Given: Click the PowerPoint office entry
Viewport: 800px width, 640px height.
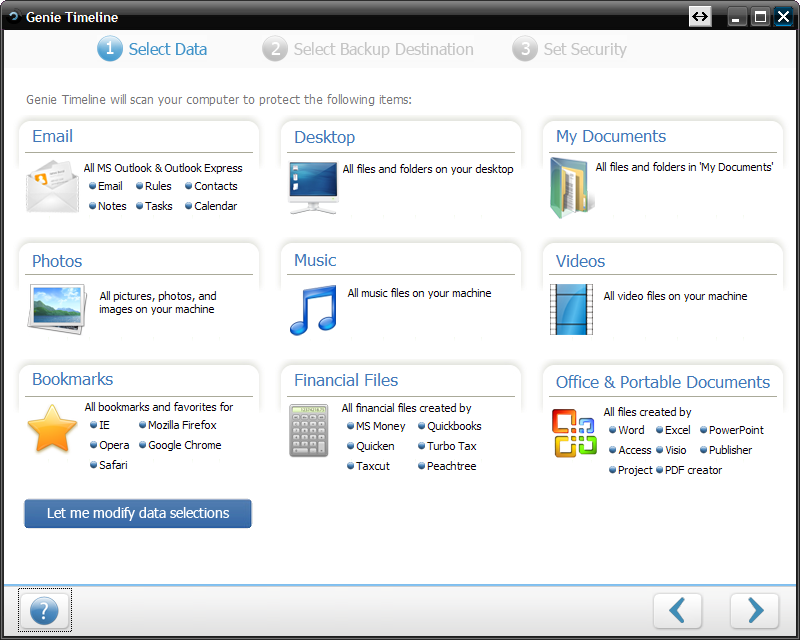Looking at the screenshot, I should tap(732, 430).
